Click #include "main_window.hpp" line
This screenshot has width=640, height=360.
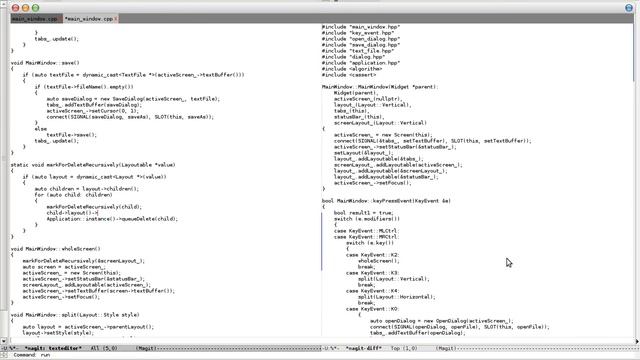(361, 27)
